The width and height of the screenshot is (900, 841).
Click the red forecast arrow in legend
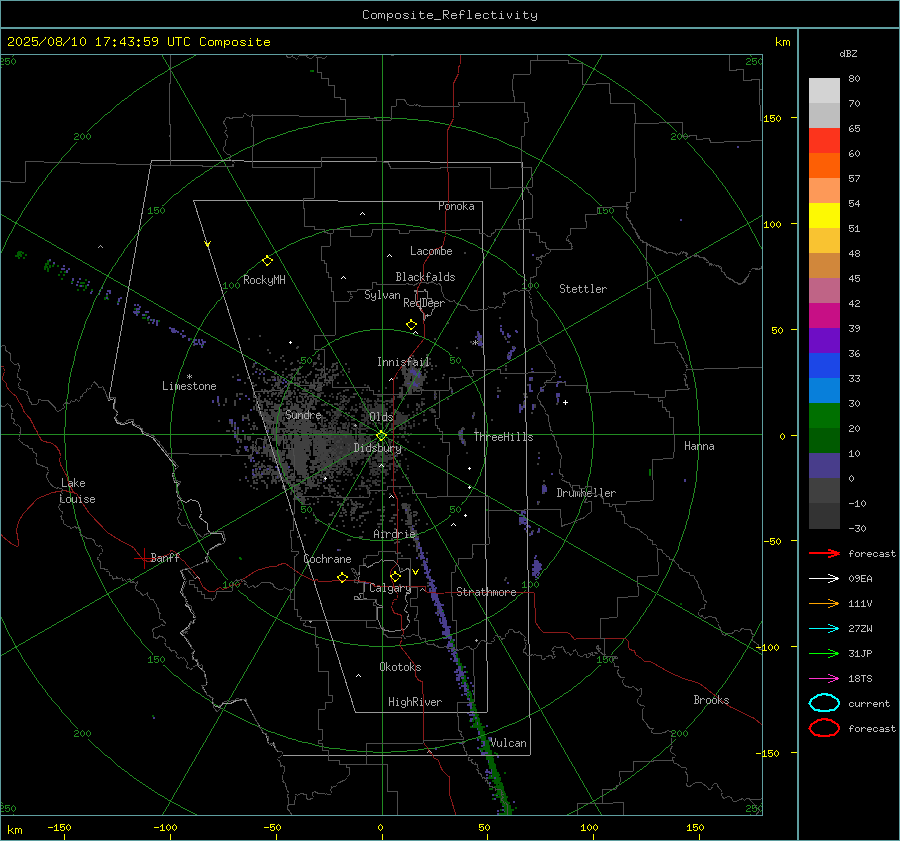click(824, 553)
